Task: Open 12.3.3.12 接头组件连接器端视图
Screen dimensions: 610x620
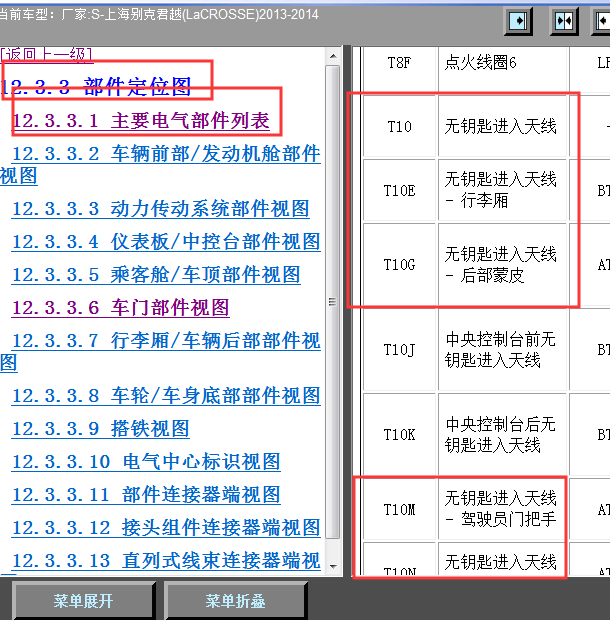Action: point(166,527)
